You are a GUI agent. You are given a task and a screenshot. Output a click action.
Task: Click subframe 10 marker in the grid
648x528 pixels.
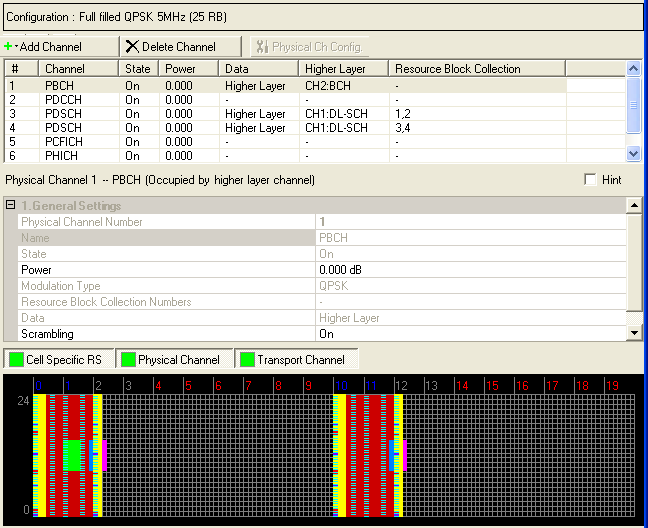pyautogui.click(x=341, y=385)
